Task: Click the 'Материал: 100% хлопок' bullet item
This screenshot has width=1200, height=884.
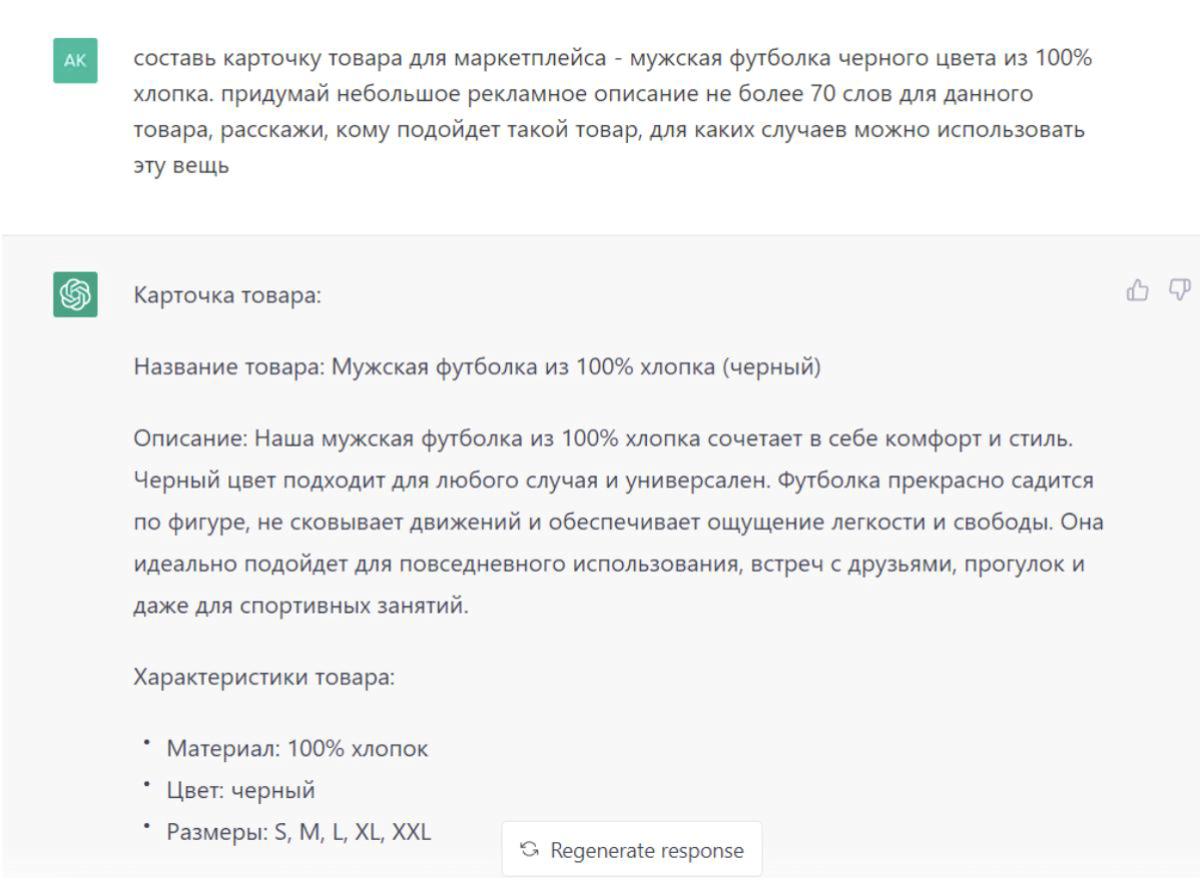Action: pyautogui.click(x=297, y=748)
